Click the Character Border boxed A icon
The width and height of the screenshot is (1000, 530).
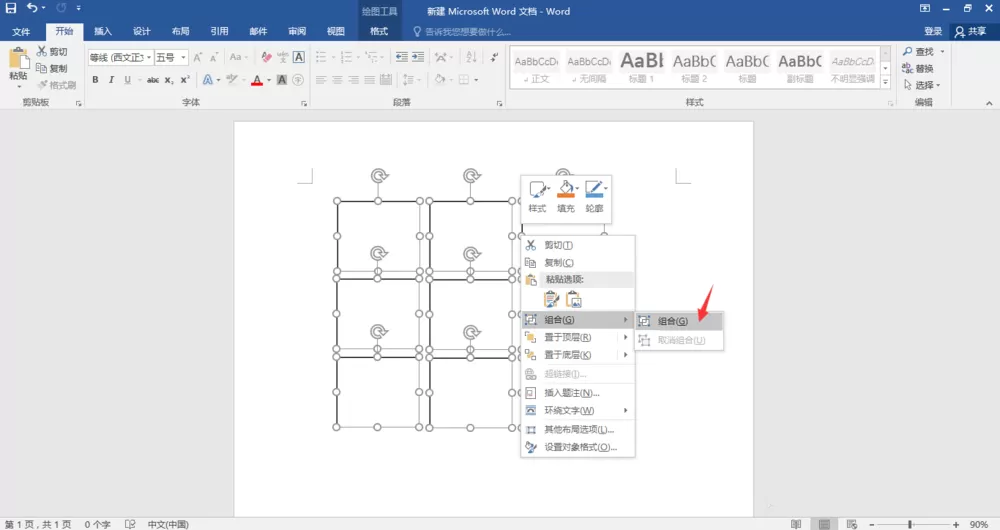(x=298, y=57)
